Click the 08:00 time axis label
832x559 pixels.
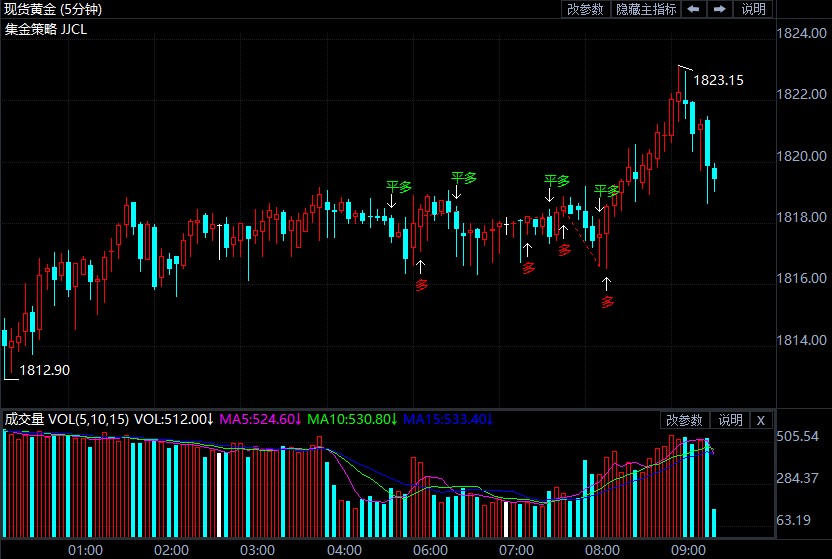pos(602,550)
